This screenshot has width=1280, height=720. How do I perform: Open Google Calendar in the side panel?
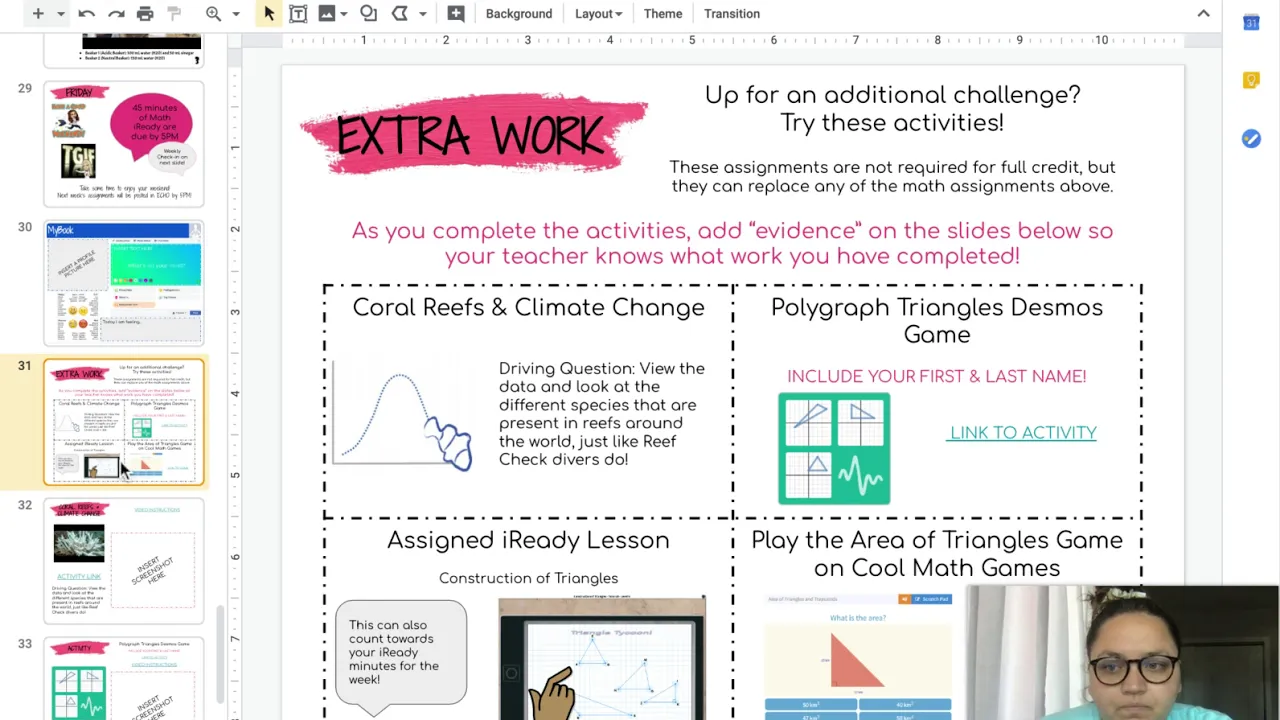click(1251, 22)
